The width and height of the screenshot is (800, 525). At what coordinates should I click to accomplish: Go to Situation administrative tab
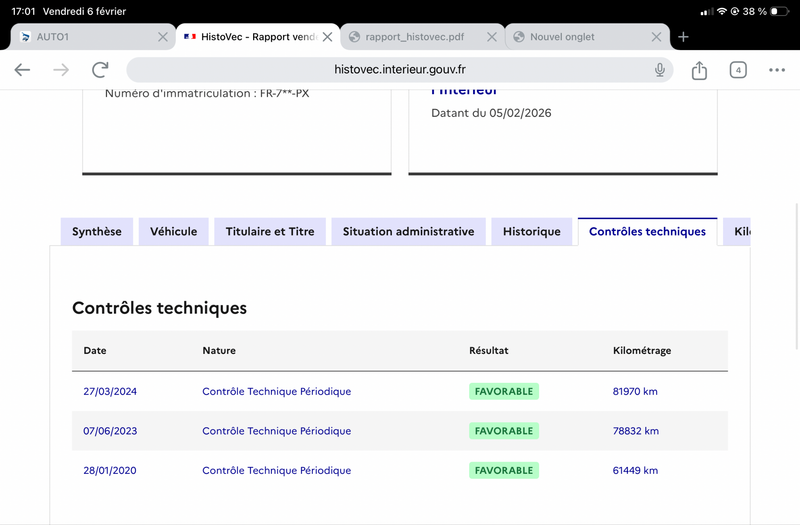point(408,231)
